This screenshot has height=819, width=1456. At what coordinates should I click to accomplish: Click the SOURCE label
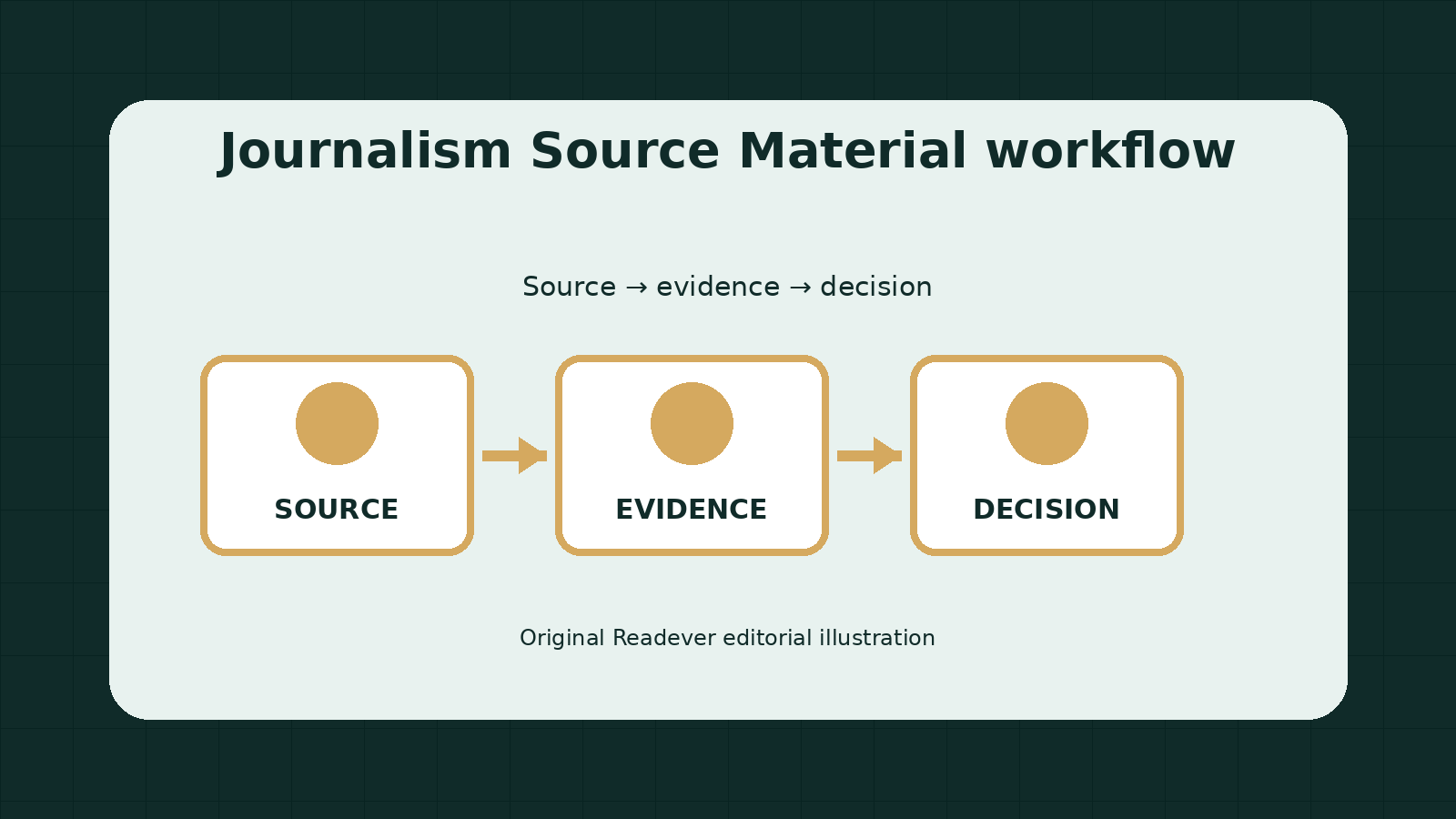click(x=337, y=510)
